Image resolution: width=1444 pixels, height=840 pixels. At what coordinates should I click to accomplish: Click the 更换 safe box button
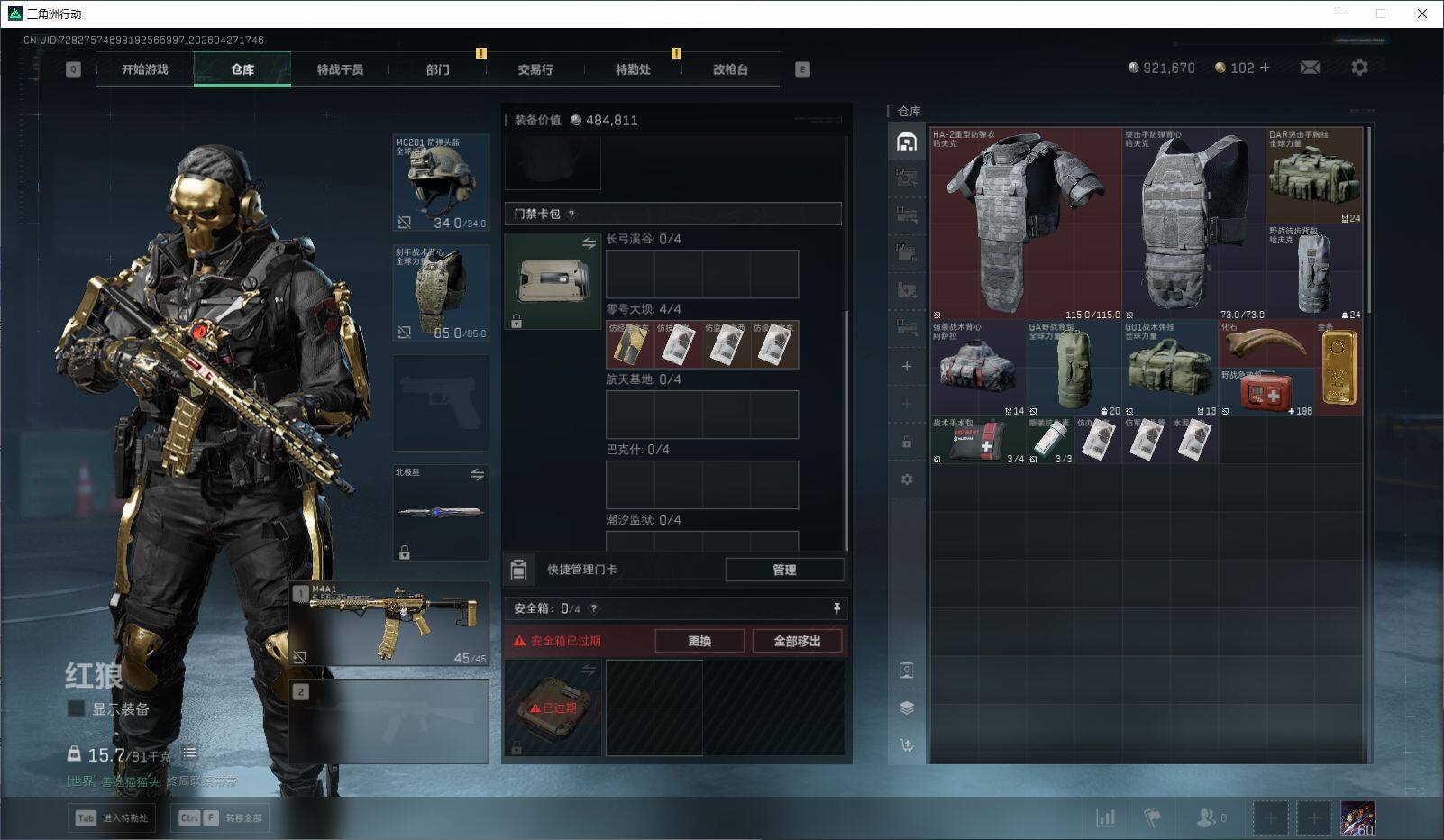tap(699, 641)
